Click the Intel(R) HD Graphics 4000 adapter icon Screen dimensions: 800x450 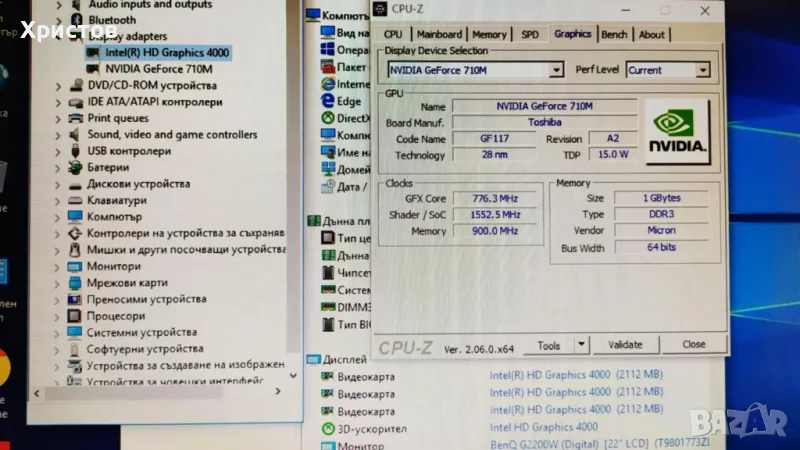93,52
